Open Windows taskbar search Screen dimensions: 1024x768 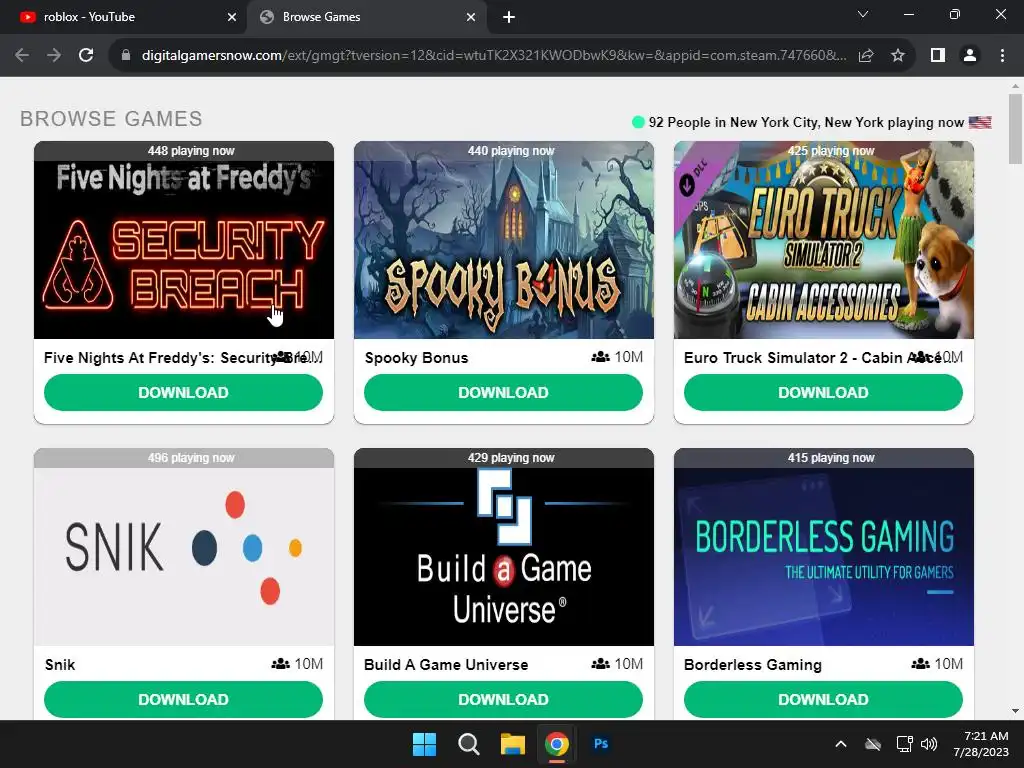pyautogui.click(x=468, y=744)
